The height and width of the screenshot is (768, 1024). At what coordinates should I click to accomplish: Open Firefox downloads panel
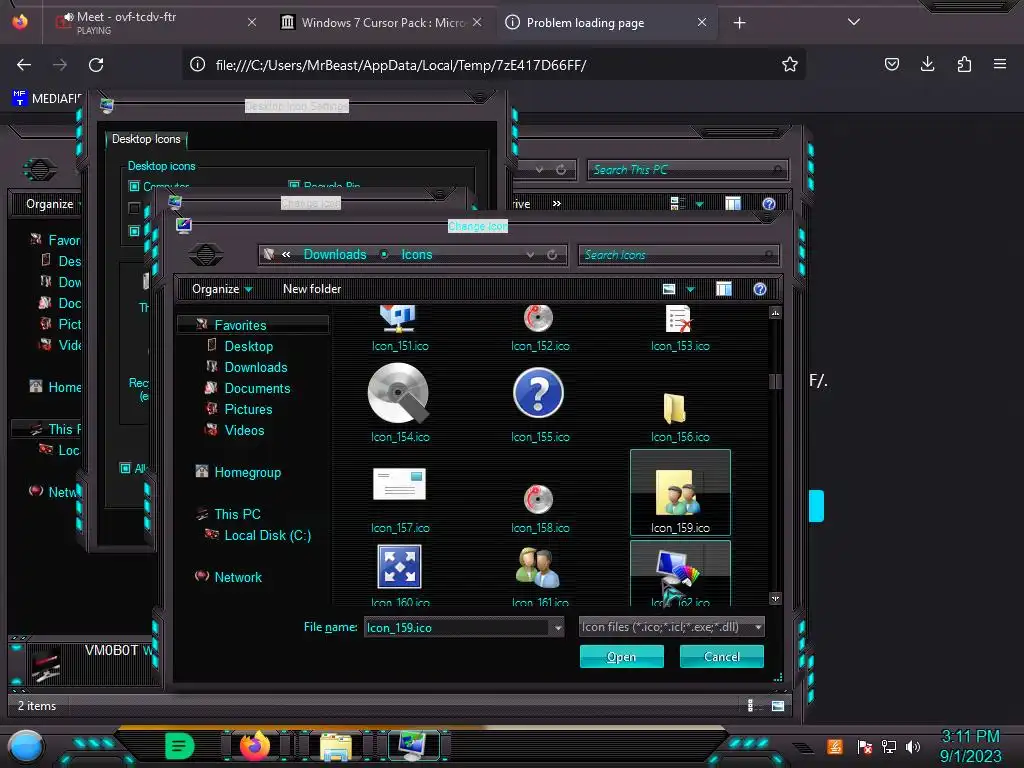[927, 64]
